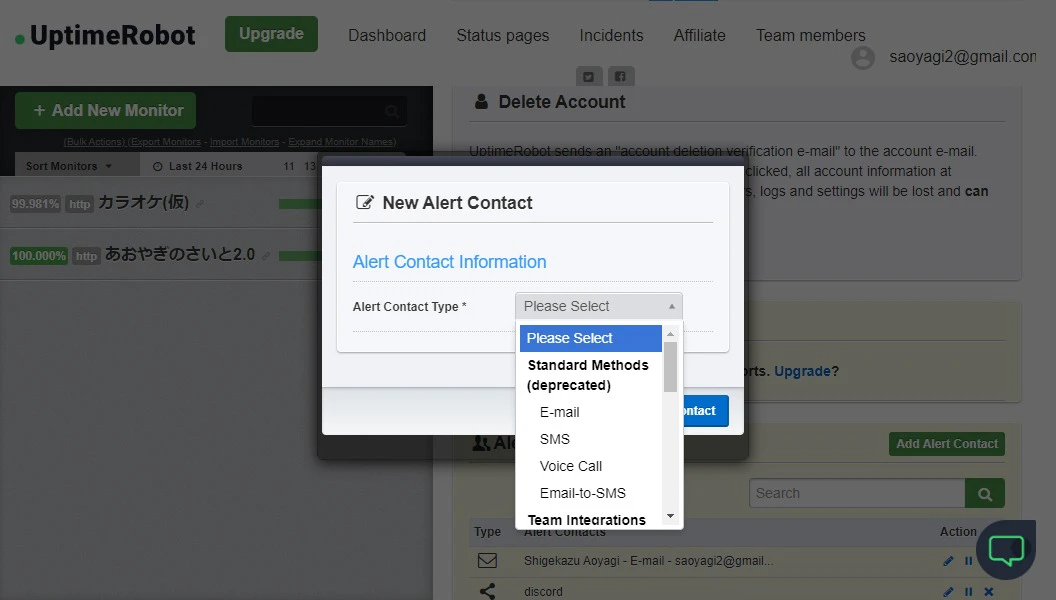Click the discord share type icon
This screenshot has height=600, width=1056.
487,591
